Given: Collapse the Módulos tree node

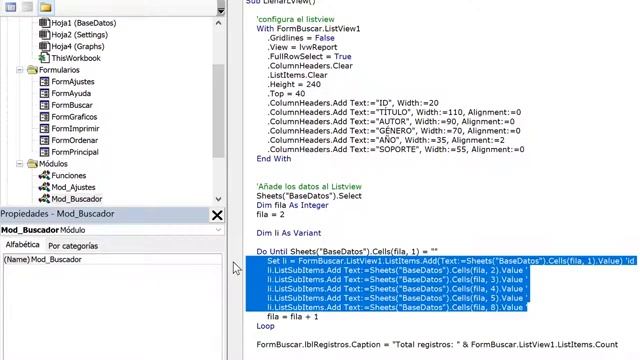Looking at the screenshot, I should tap(20, 164).
